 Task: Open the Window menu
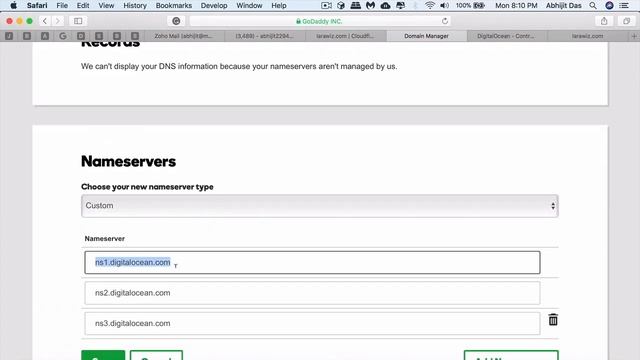tap(249, 6)
